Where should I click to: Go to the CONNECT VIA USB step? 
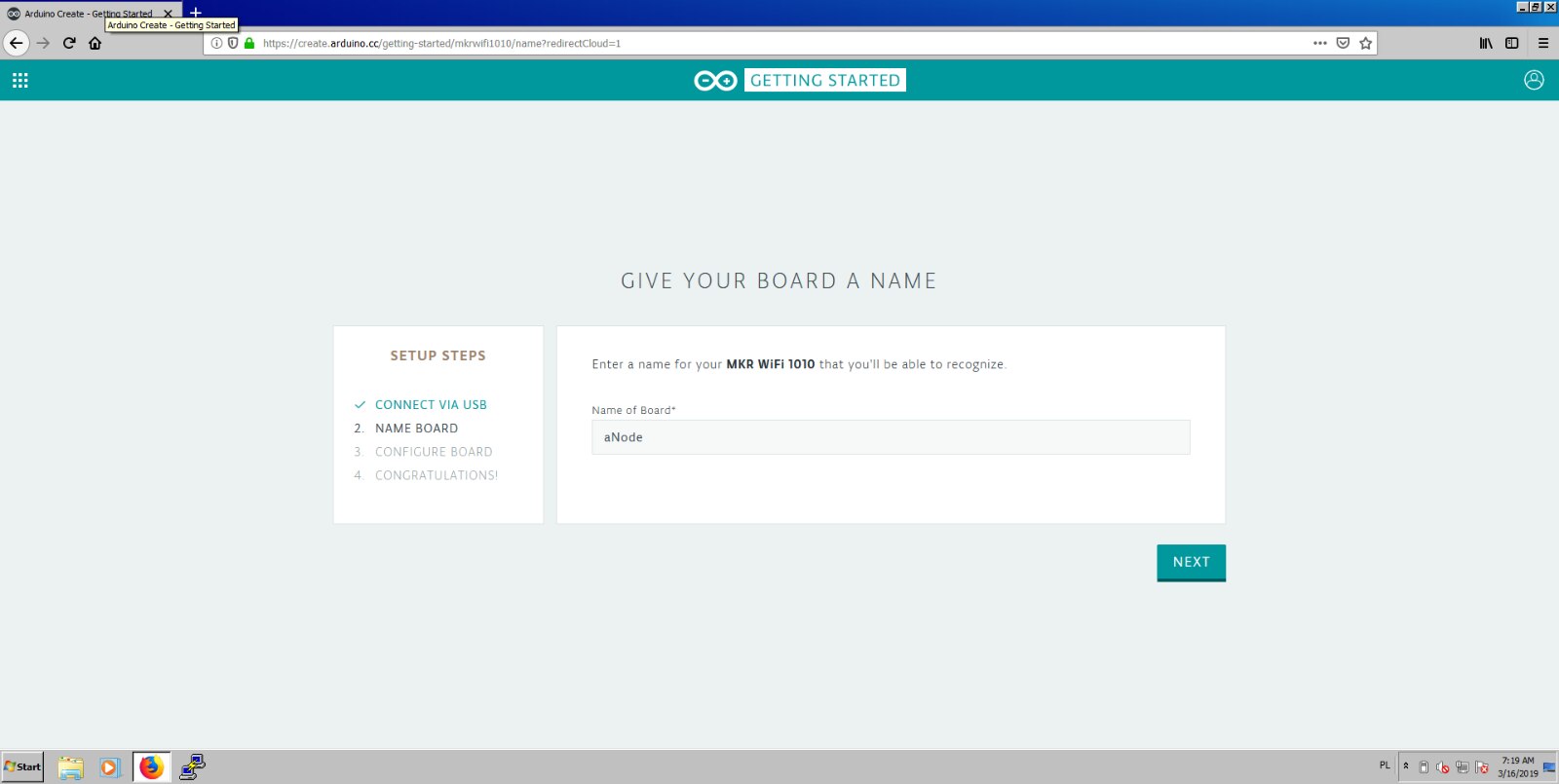click(x=431, y=405)
